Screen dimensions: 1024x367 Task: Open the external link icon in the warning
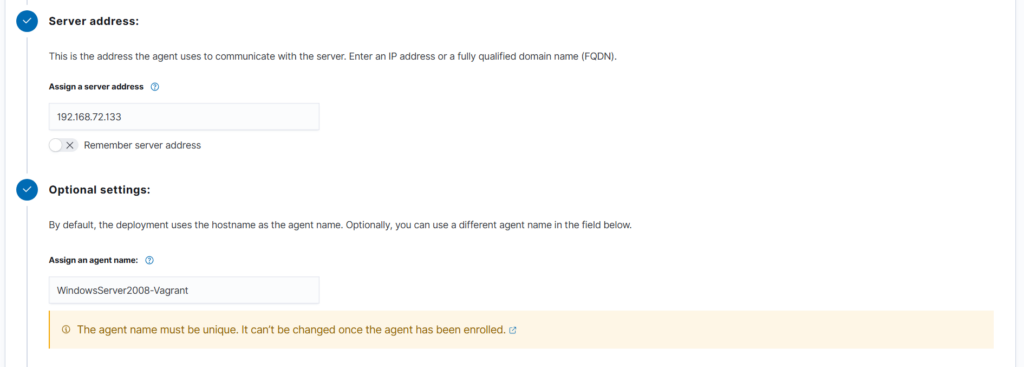513,330
